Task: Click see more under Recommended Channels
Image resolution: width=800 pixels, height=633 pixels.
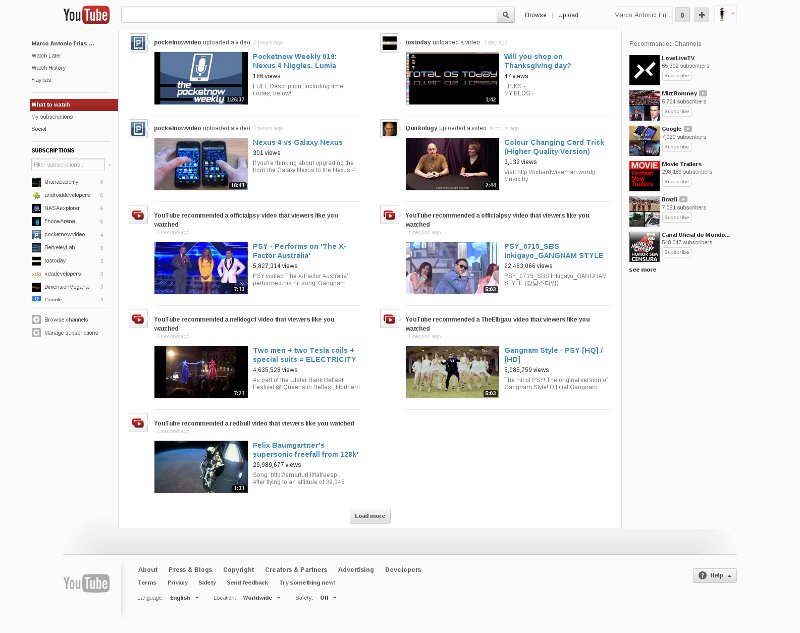Action: 642,269
